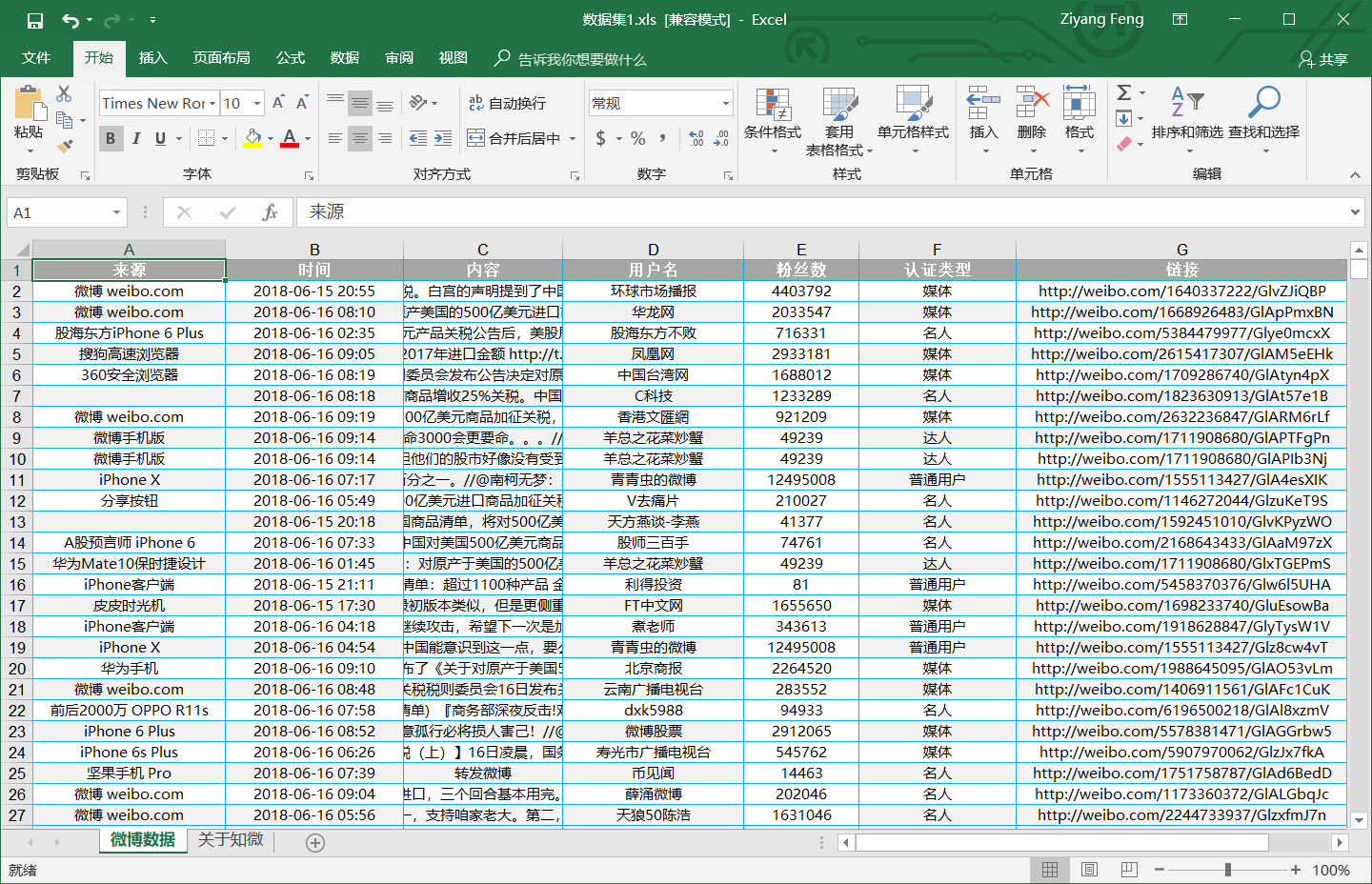
Task: Click the Share (共享) button
Action: 1323,59
